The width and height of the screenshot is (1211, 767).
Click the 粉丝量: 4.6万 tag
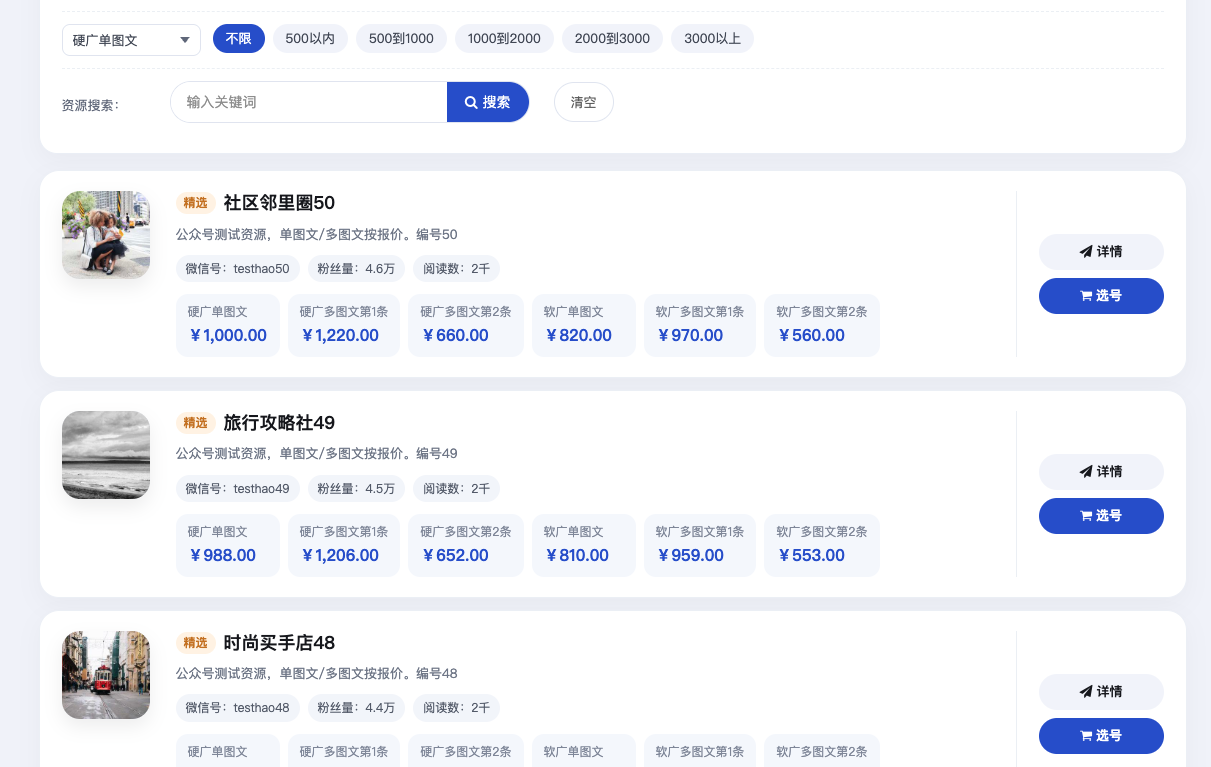[x=356, y=268]
